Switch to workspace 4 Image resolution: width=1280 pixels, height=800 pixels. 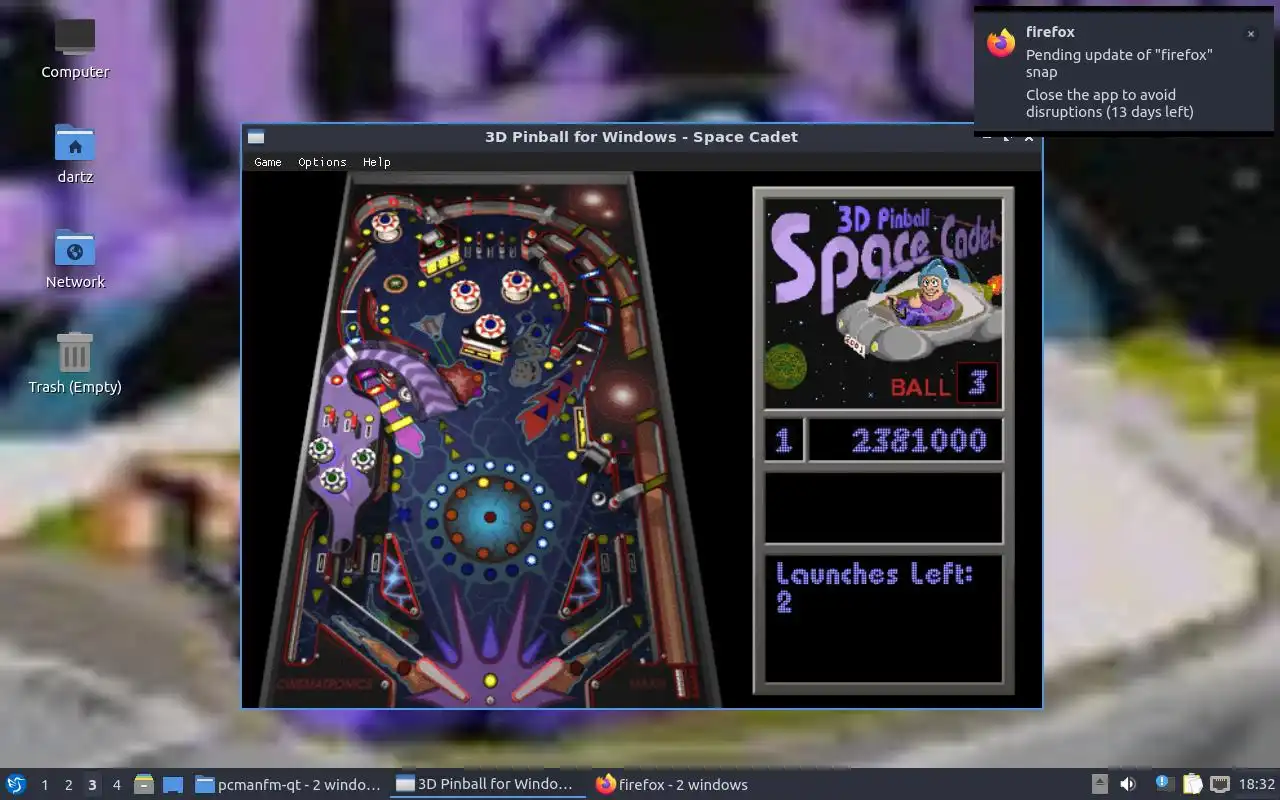click(116, 785)
